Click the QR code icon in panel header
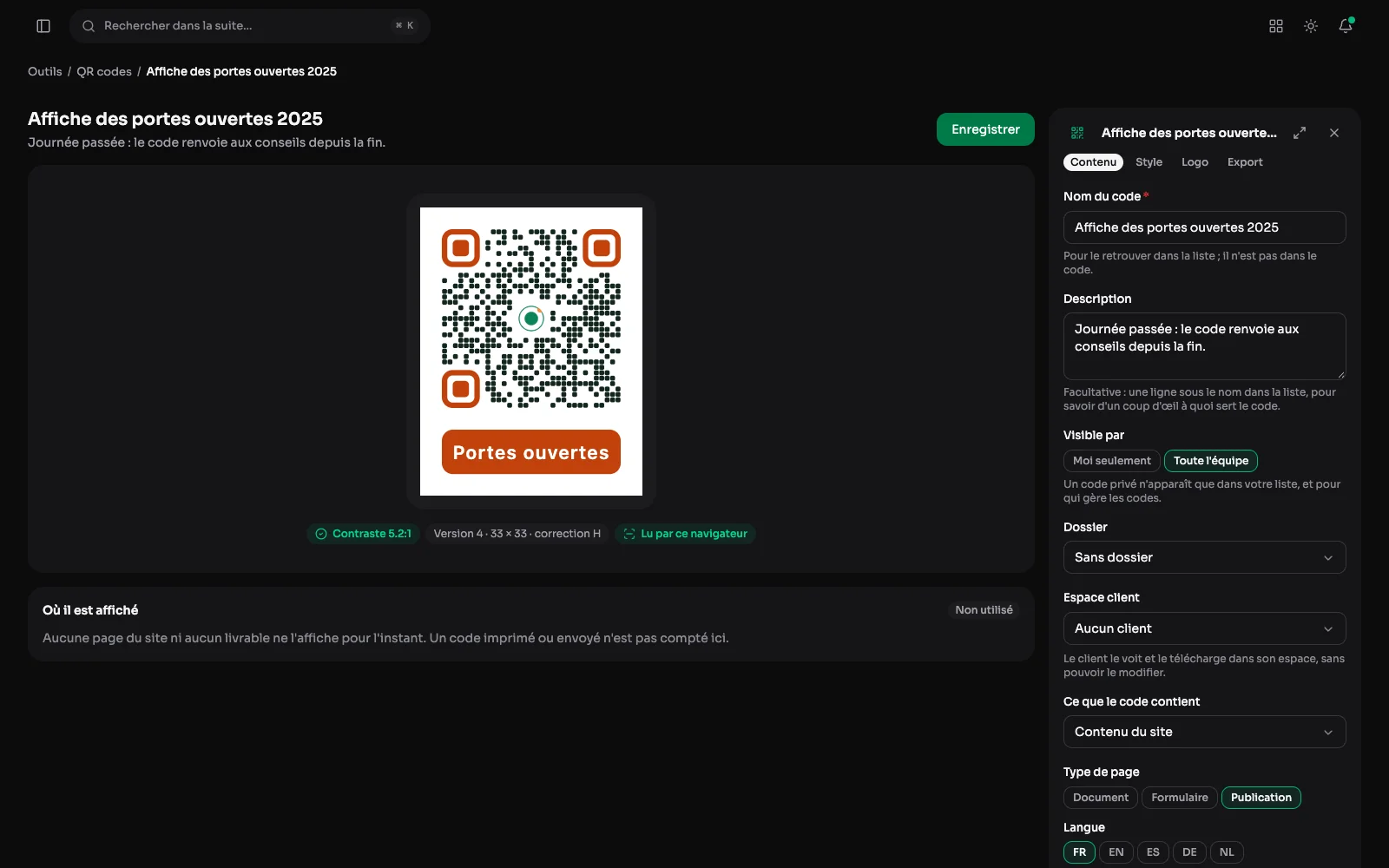 pyautogui.click(x=1077, y=133)
